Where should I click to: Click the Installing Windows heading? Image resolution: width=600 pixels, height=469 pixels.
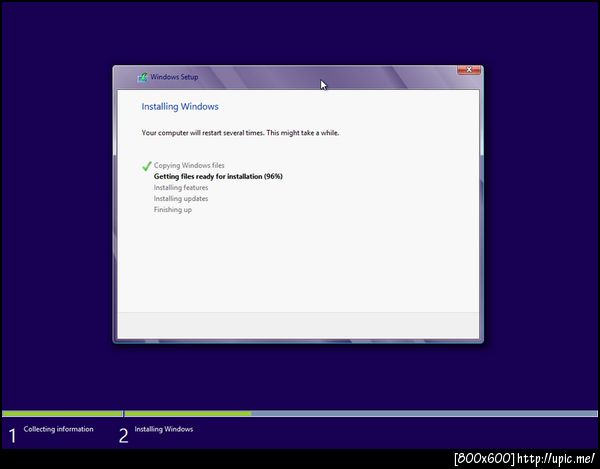pos(180,106)
